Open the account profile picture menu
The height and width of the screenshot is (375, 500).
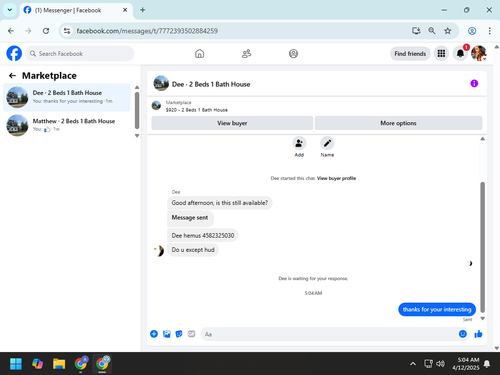(x=479, y=53)
